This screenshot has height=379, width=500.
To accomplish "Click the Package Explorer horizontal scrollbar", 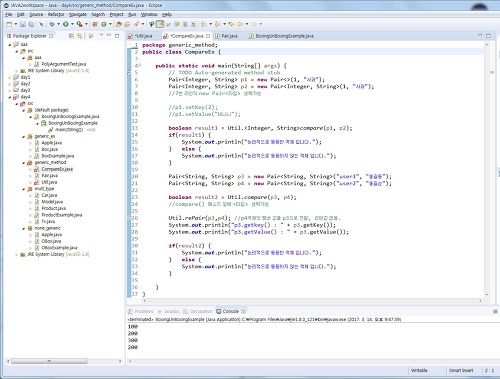I will pyautogui.click(x=49, y=361).
